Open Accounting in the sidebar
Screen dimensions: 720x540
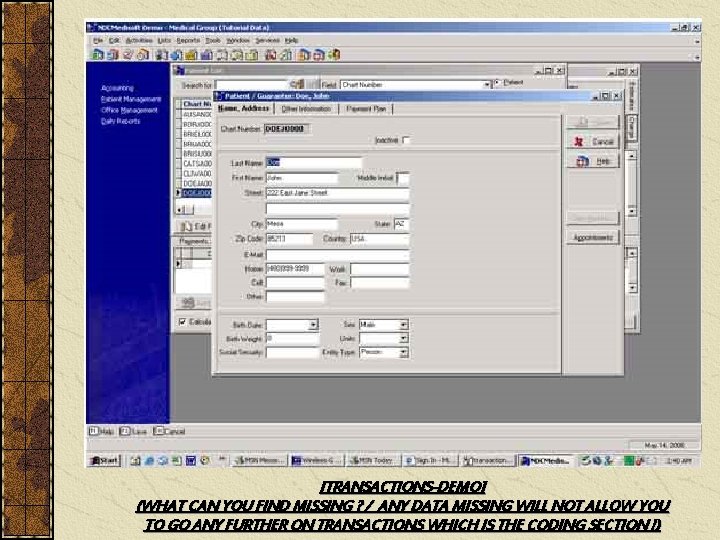coord(117,88)
